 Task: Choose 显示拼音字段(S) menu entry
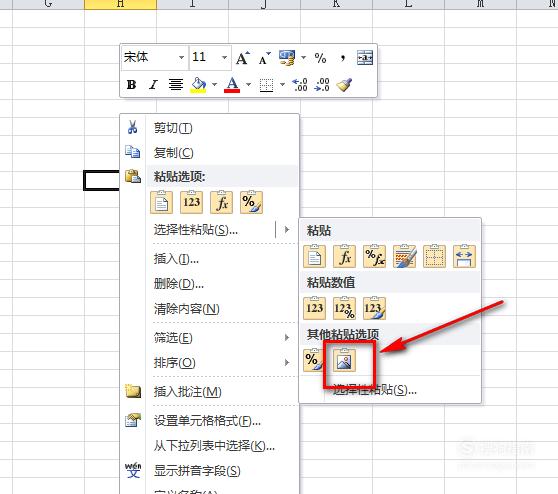pyautogui.click(x=209, y=471)
